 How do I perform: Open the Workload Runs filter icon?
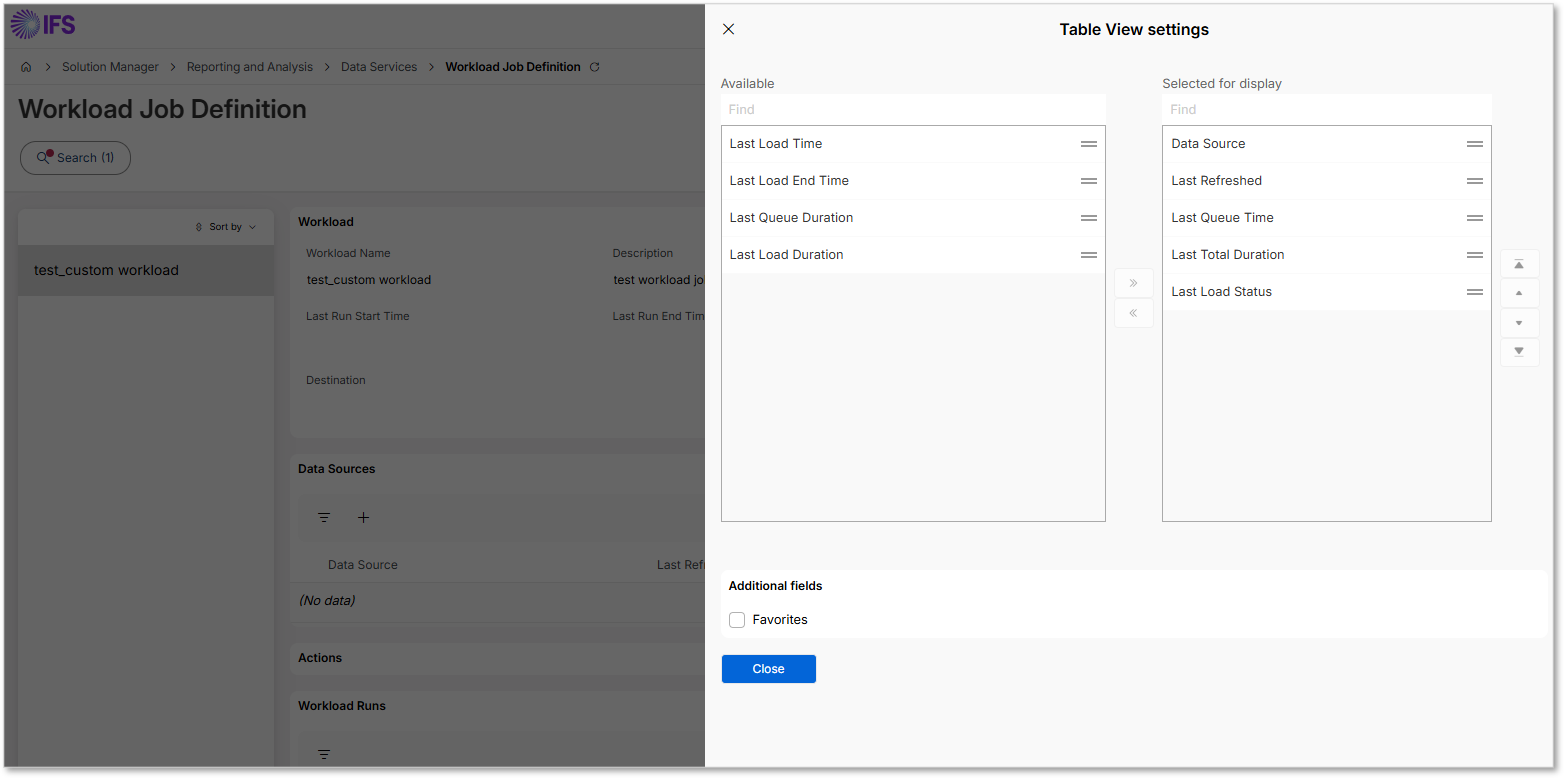pos(324,754)
